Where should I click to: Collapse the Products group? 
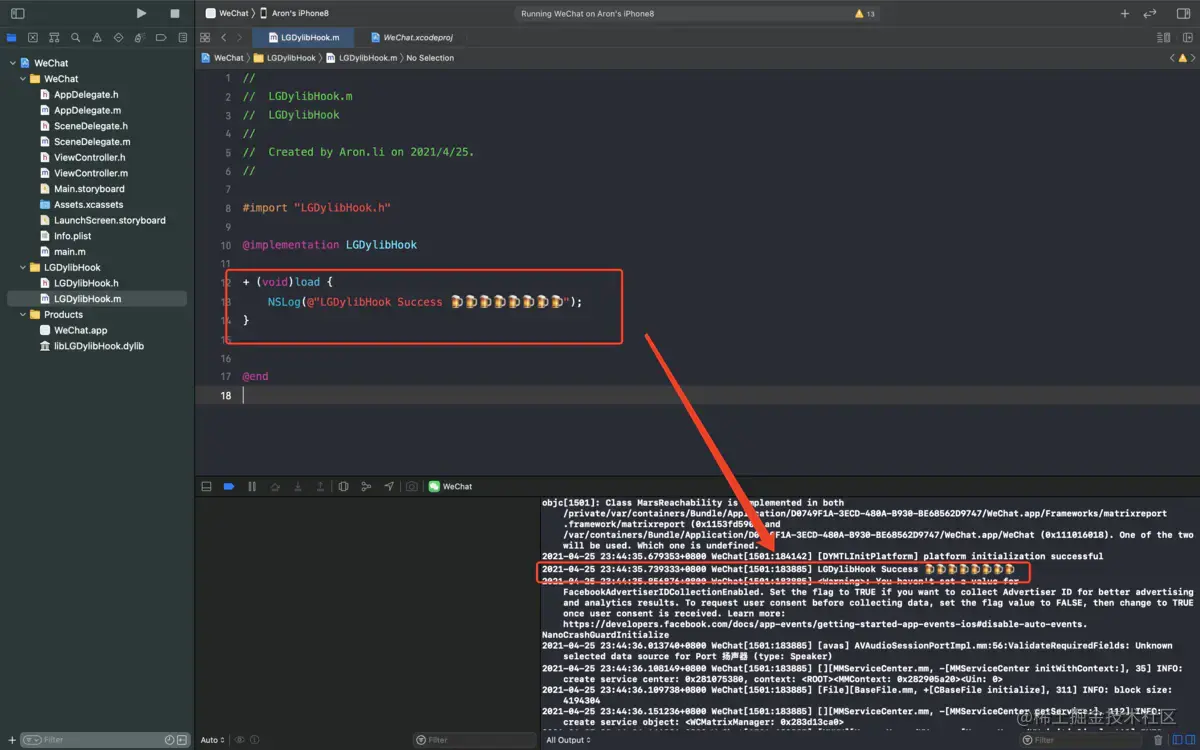(24, 314)
